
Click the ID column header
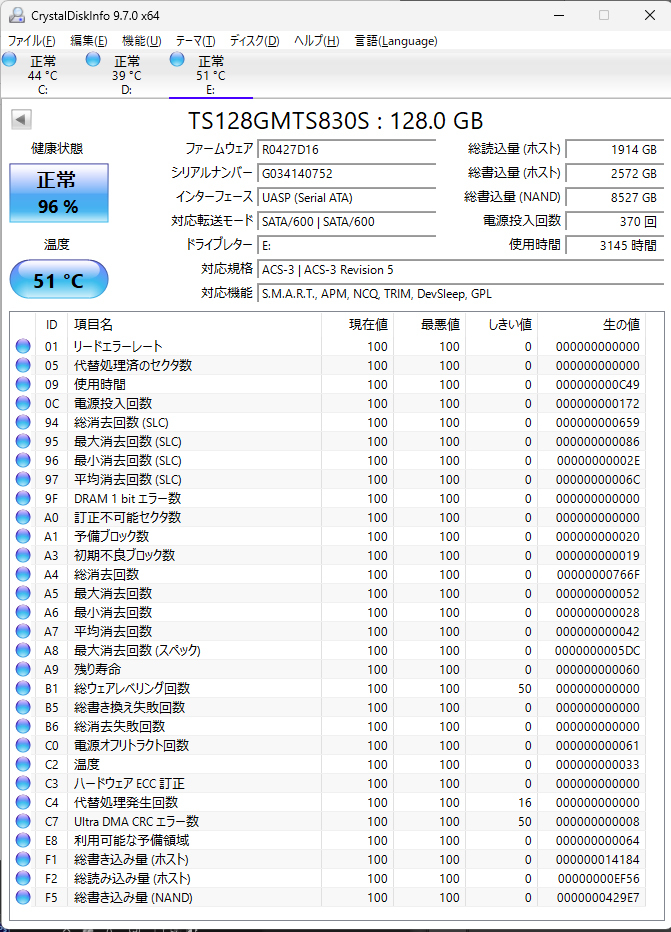point(51,325)
